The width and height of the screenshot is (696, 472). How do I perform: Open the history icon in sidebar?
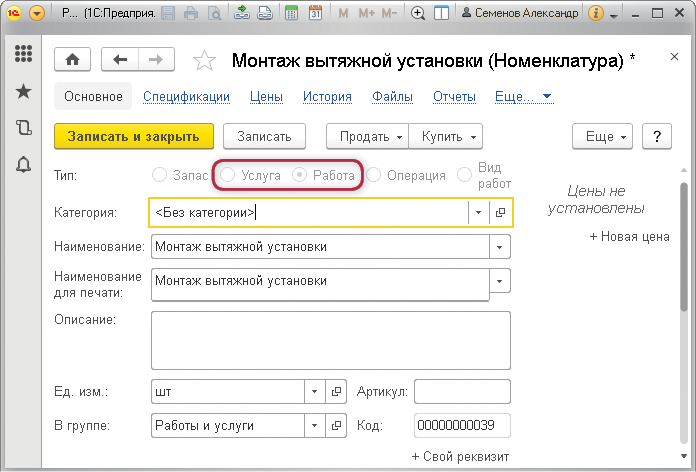[x=23, y=128]
